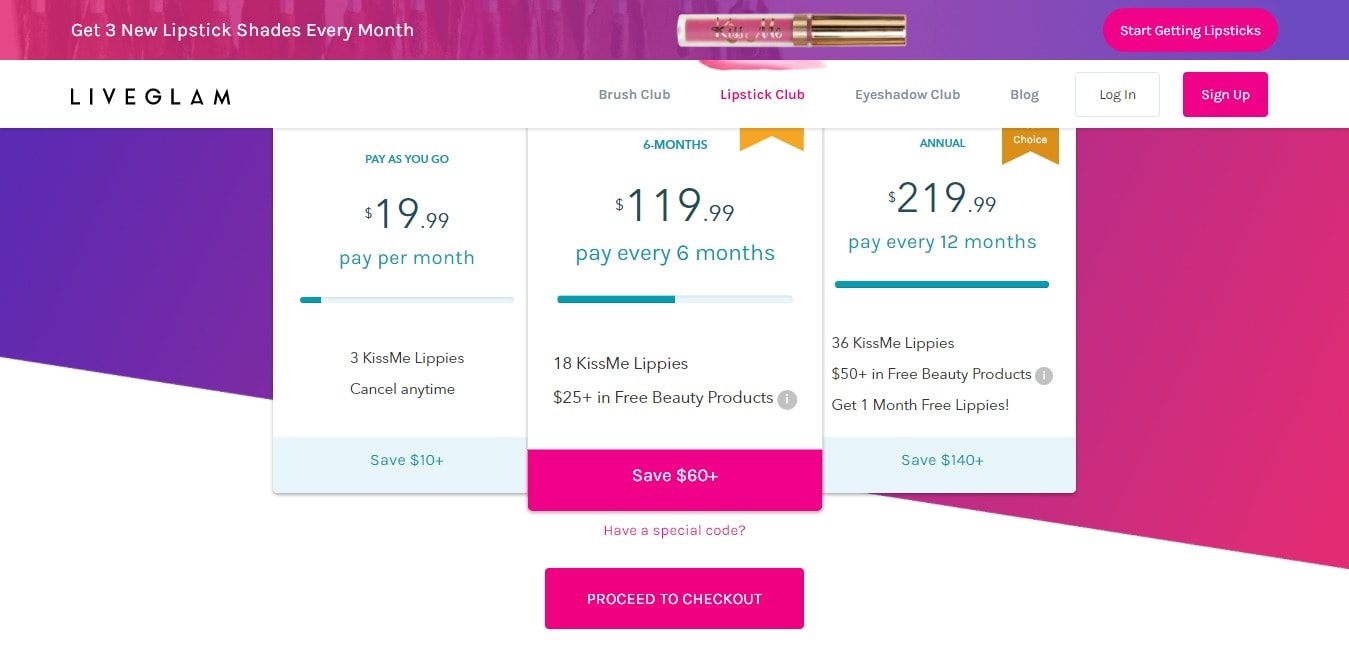Choose the Annual $219.99 plan

[x=942, y=310]
